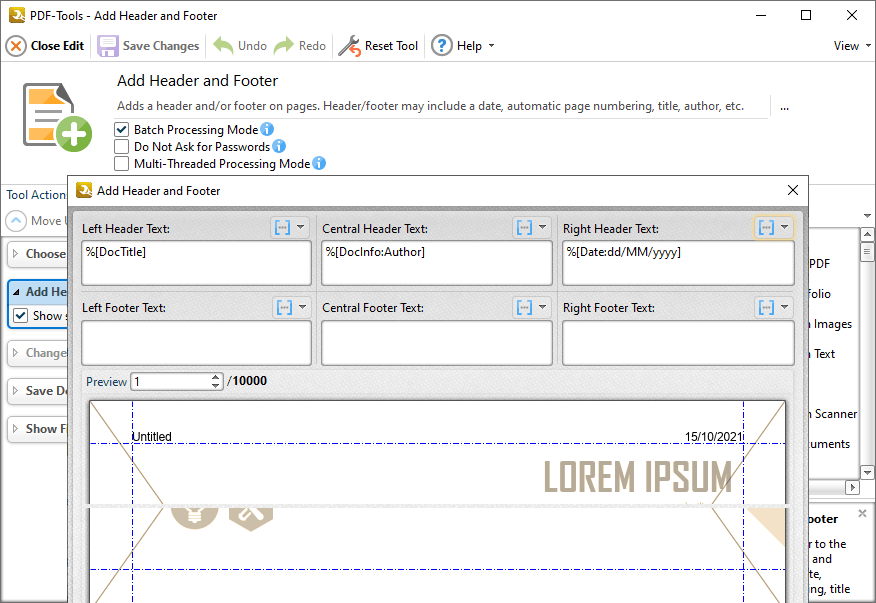The image size is (876, 603).
Task: Click the Save Changes disk icon
Action: tap(107, 45)
